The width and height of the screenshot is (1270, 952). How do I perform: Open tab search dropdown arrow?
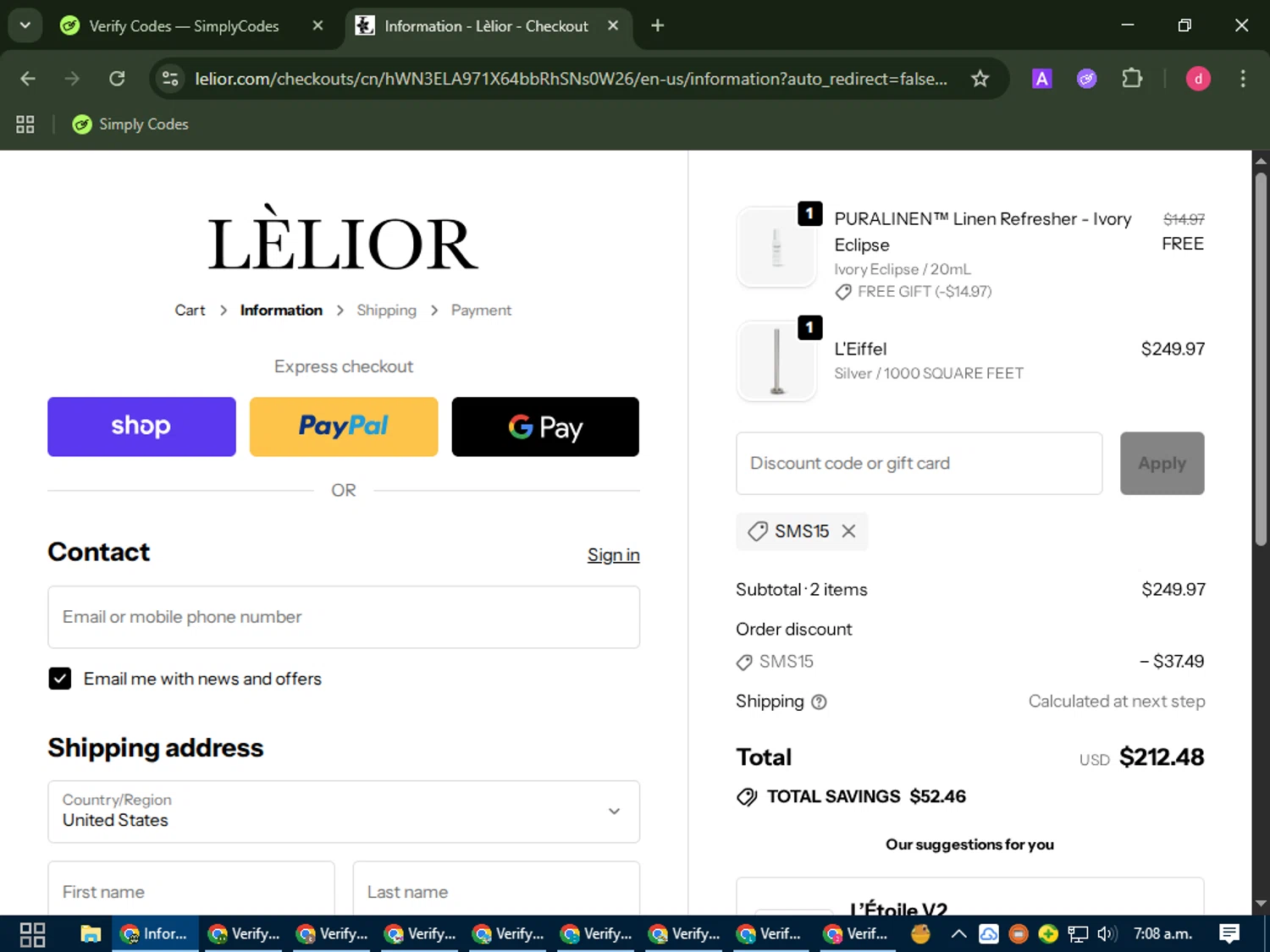pos(25,25)
